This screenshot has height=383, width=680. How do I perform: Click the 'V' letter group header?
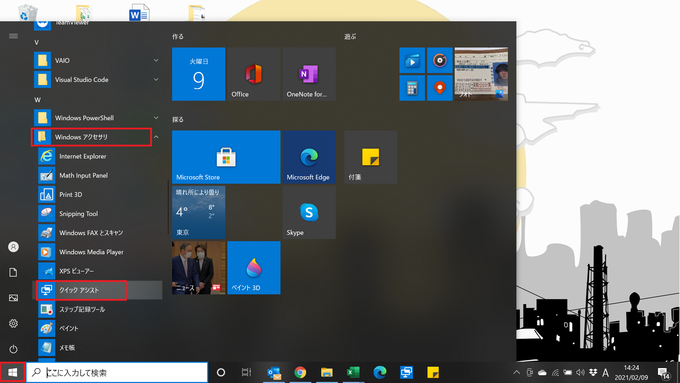(36, 42)
